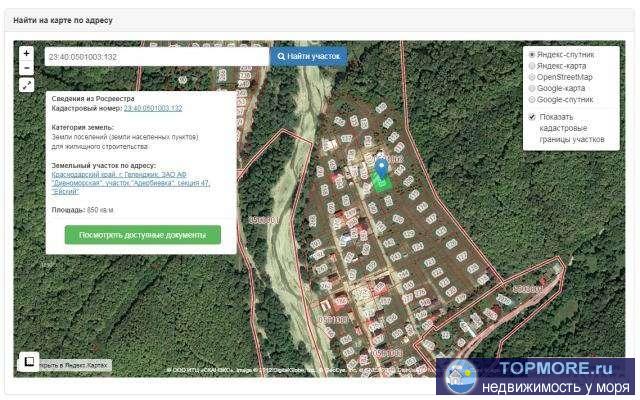Open the map in Яндекс Картах link
This screenshot has width=640, height=400.
(75, 366)
